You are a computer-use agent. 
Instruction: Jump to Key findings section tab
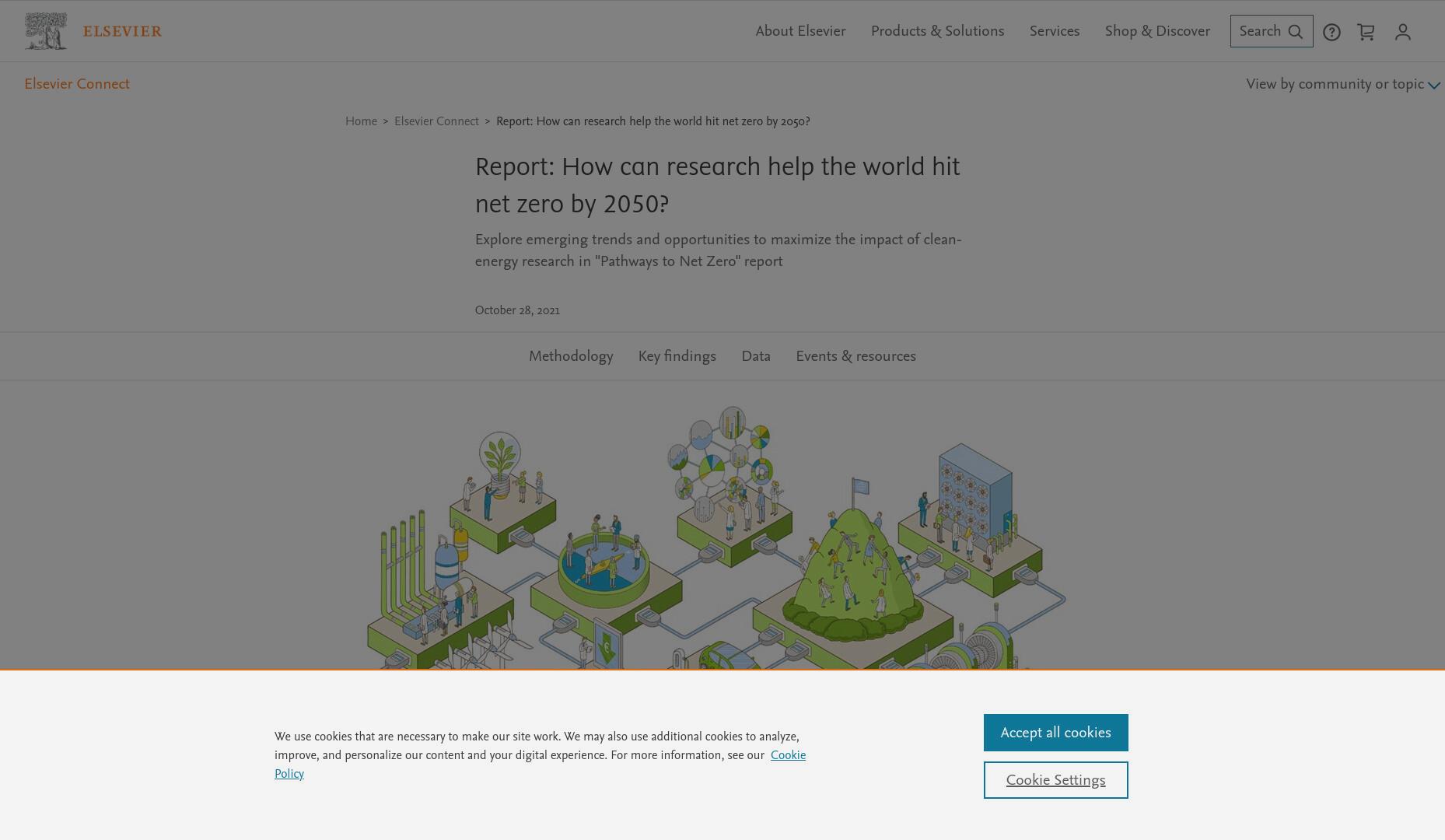(677, 356)
